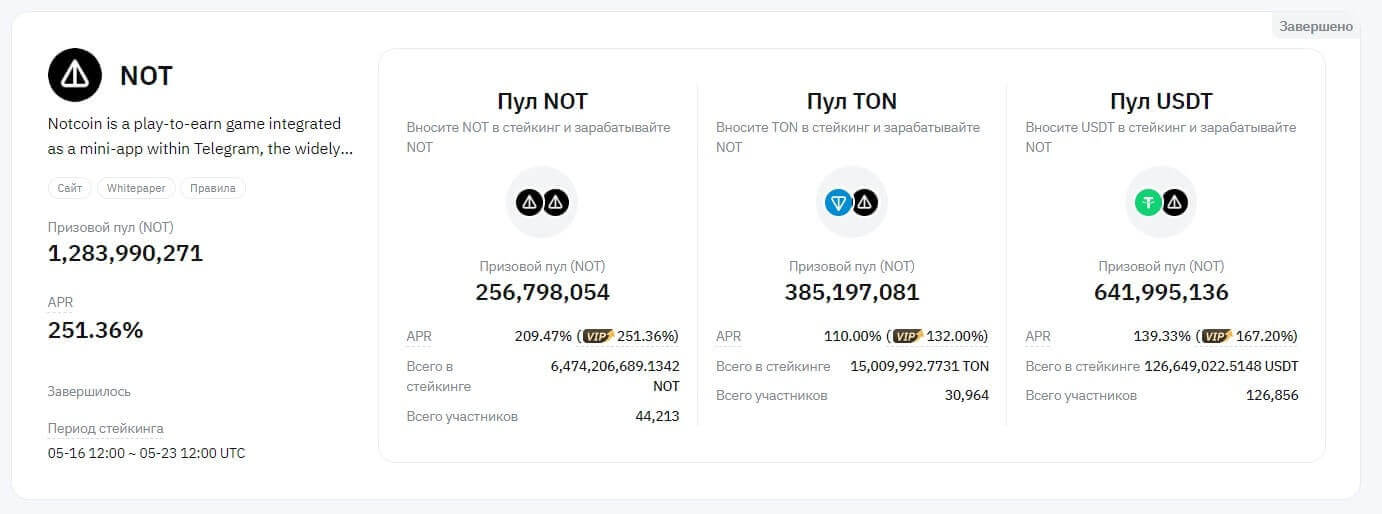Click the 641,995,136 prize pool in Пул USDT
The width and height of the screenshot is (1382, 514).
pos(1161,292)
